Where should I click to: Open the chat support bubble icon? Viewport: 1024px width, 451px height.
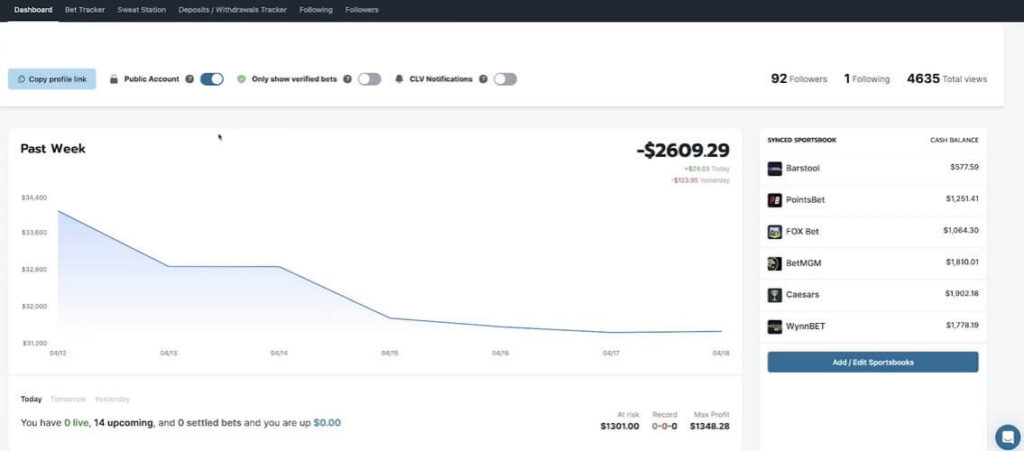[x=1007, y=436]
